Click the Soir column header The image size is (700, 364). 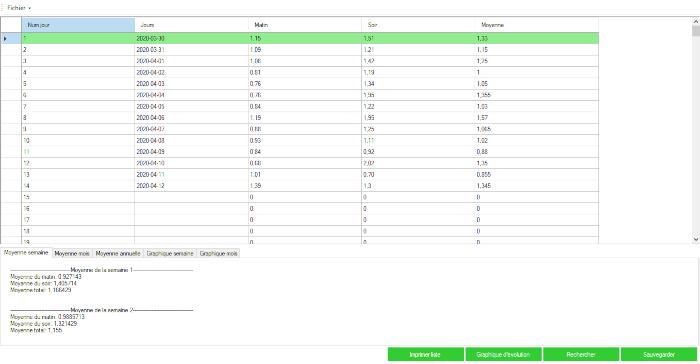pyautogui.click(x=418, y=25)
